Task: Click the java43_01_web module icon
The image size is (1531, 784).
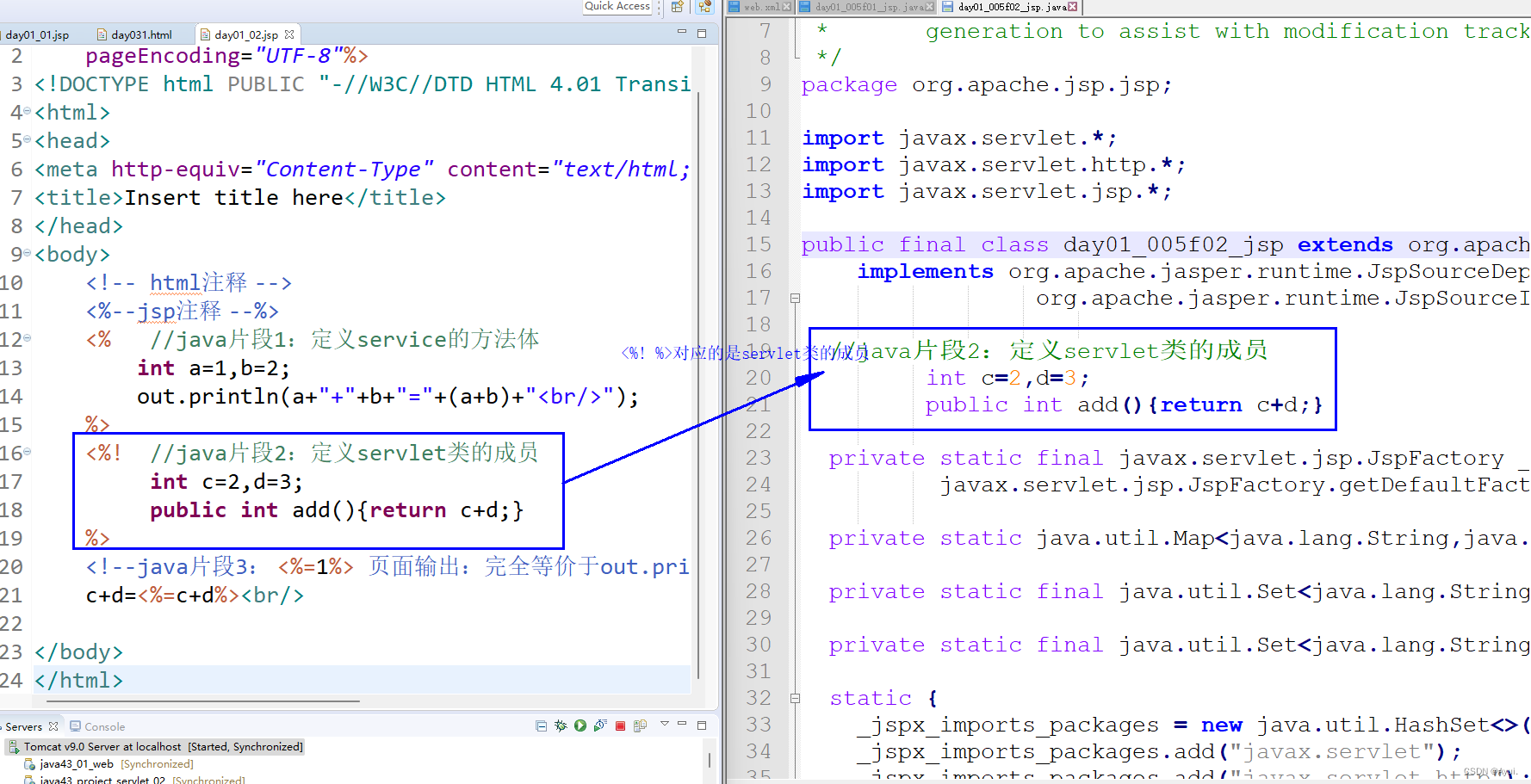Action: 29,763
